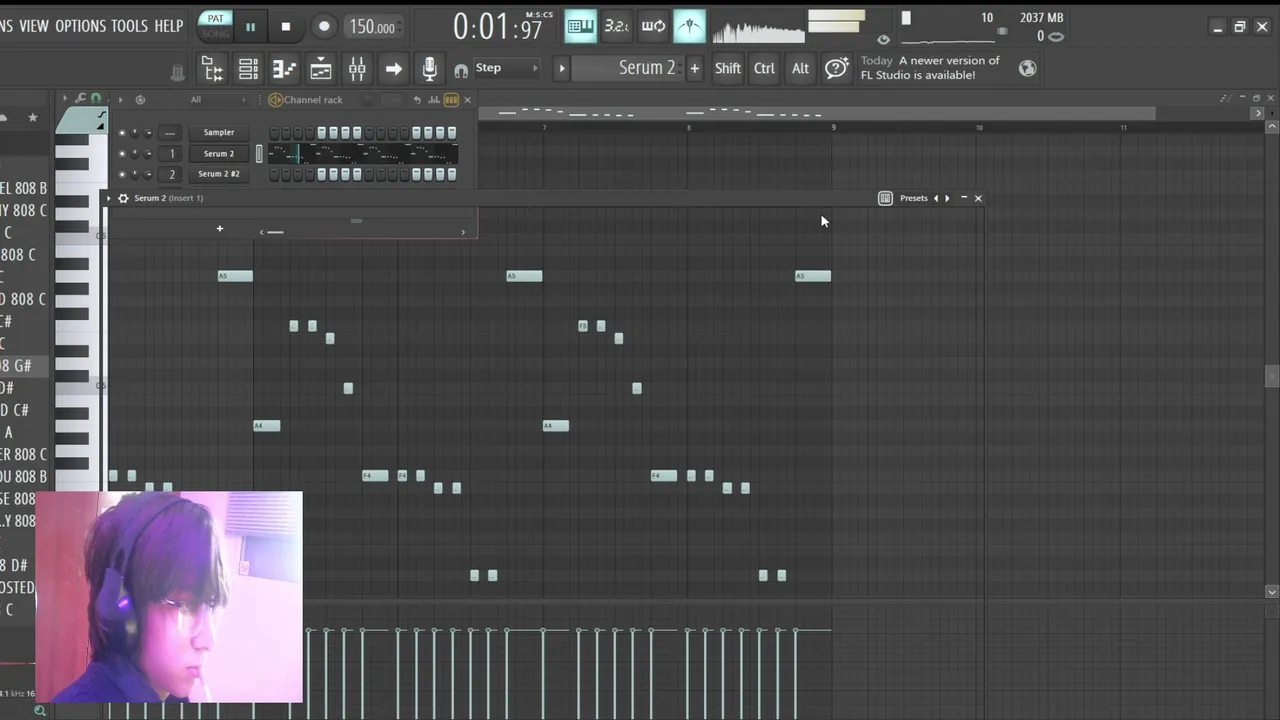Image resolution: width=1280 pixels, height=720 pixels.
Task: Switch to PAT pattern mode
Action: pyautogui.click(x=215, y=19)
